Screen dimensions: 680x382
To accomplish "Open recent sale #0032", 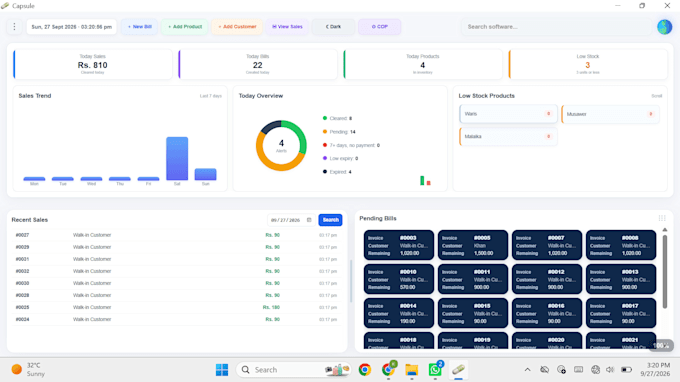I will (177, 271).
